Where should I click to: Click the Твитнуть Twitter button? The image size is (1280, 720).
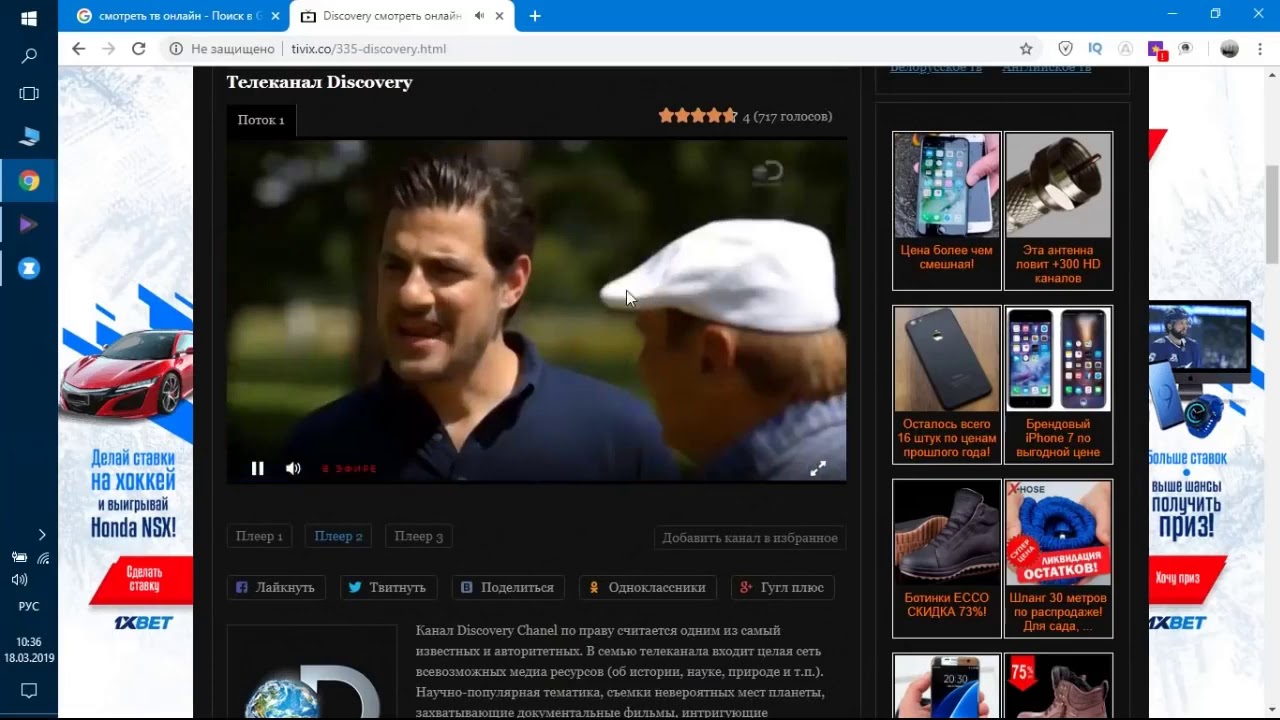point(388,588)
